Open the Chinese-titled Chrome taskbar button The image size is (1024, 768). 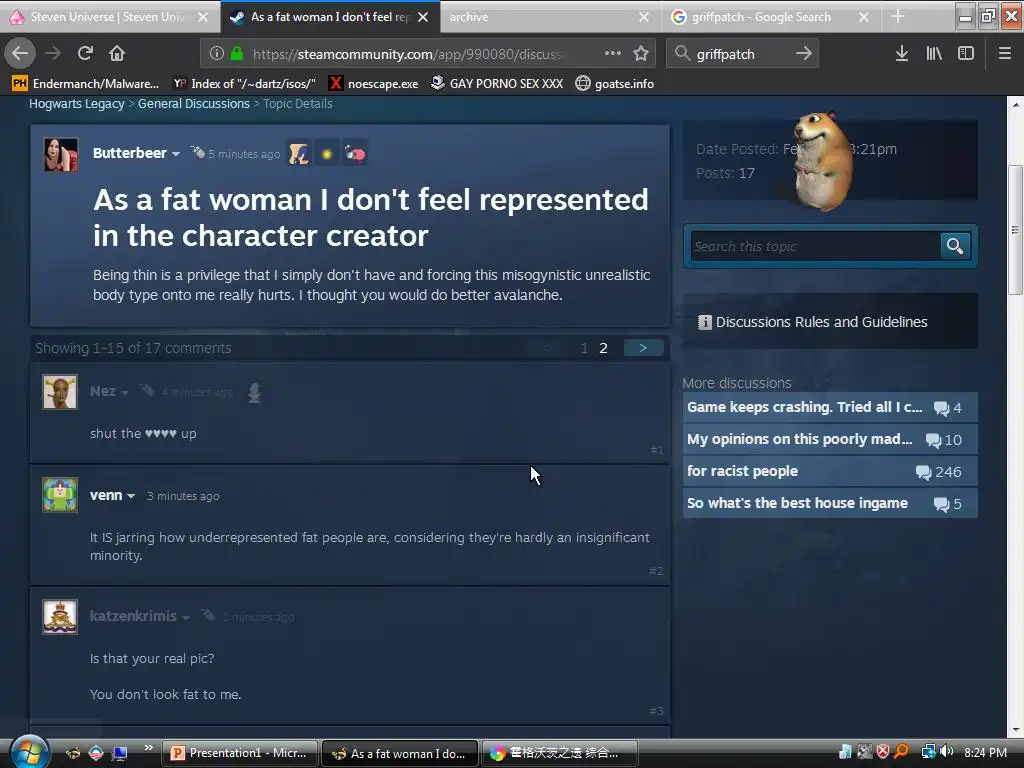point(559,753)
